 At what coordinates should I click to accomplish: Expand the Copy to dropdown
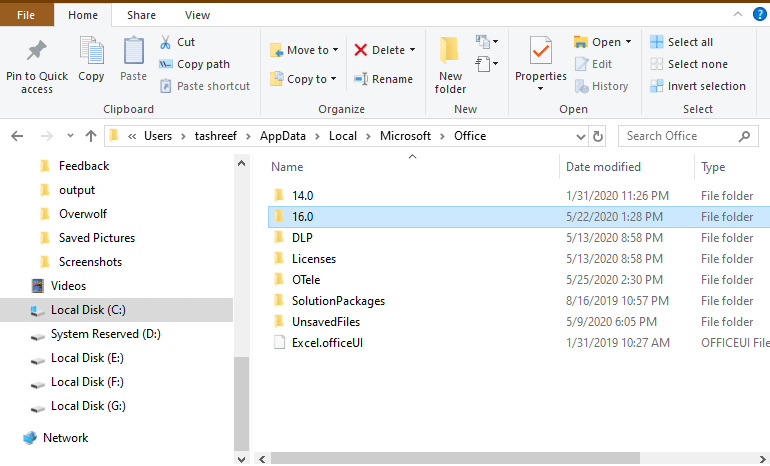click(x=333, y=79)
